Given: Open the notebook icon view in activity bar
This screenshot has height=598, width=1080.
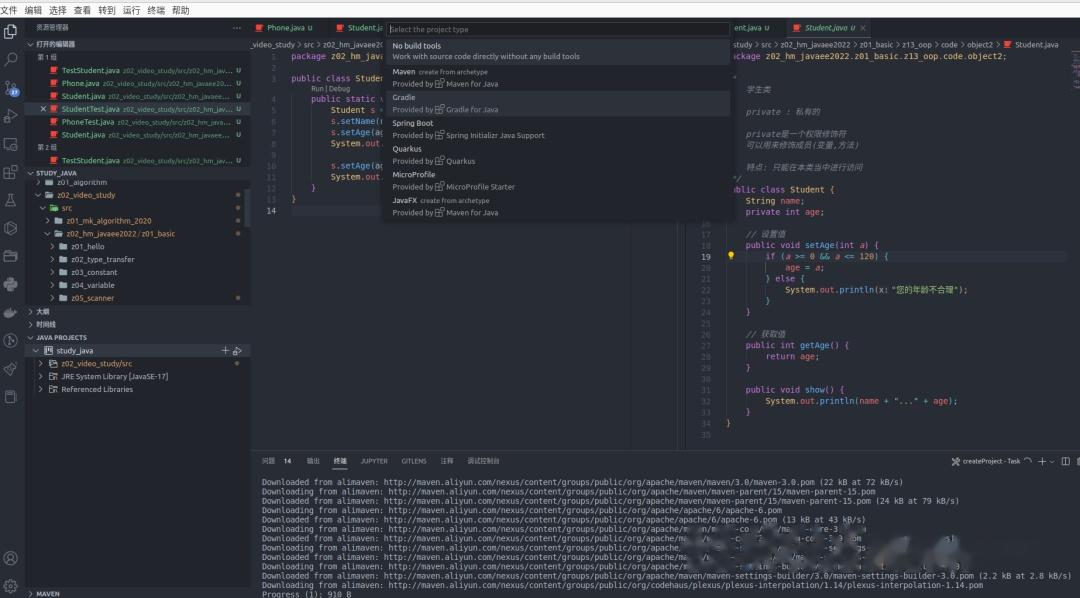Looking at the screenshot, I should point(10,397).
